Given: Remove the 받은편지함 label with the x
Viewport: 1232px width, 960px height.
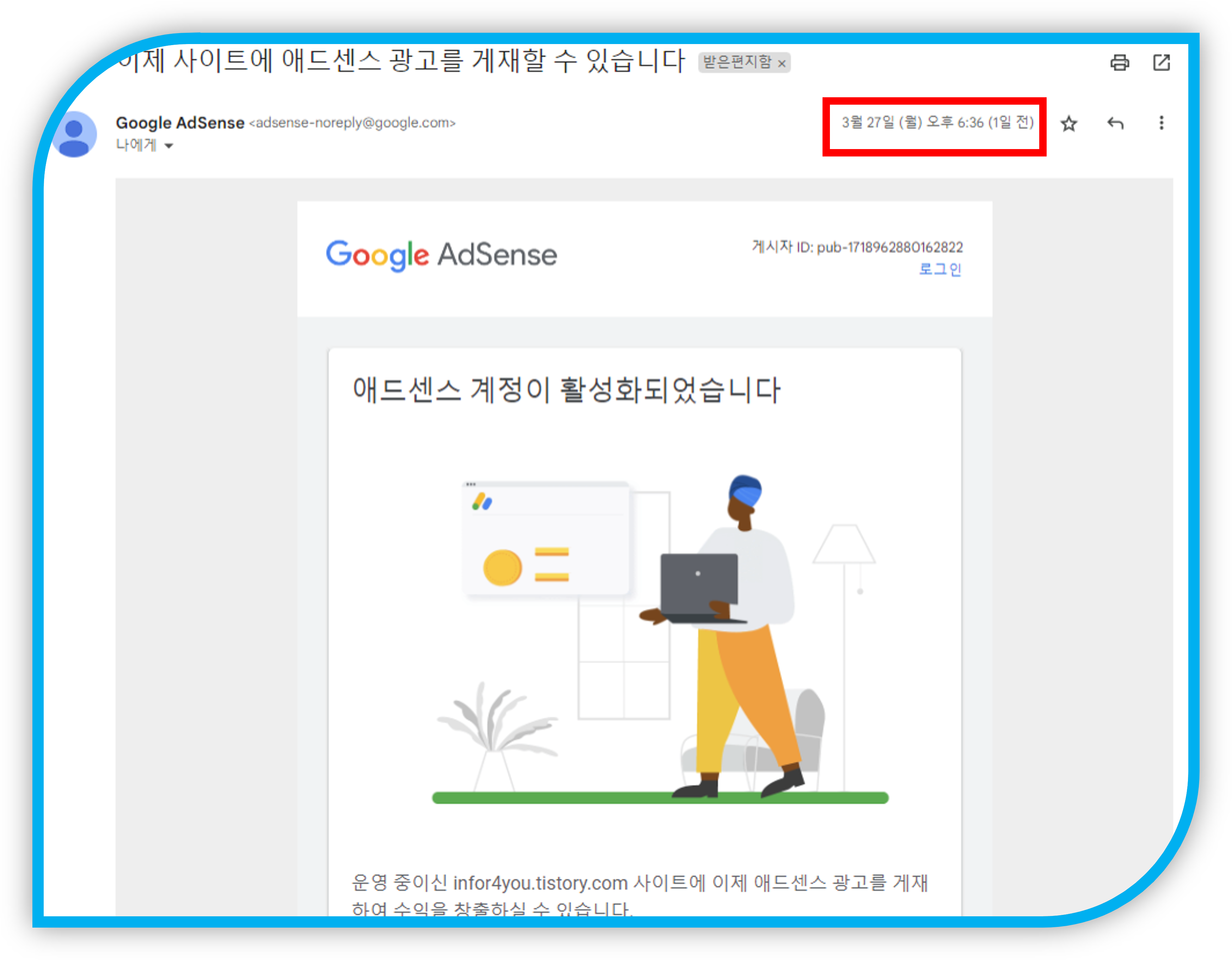Looking at the screenshot, I should tap(782, 64).
